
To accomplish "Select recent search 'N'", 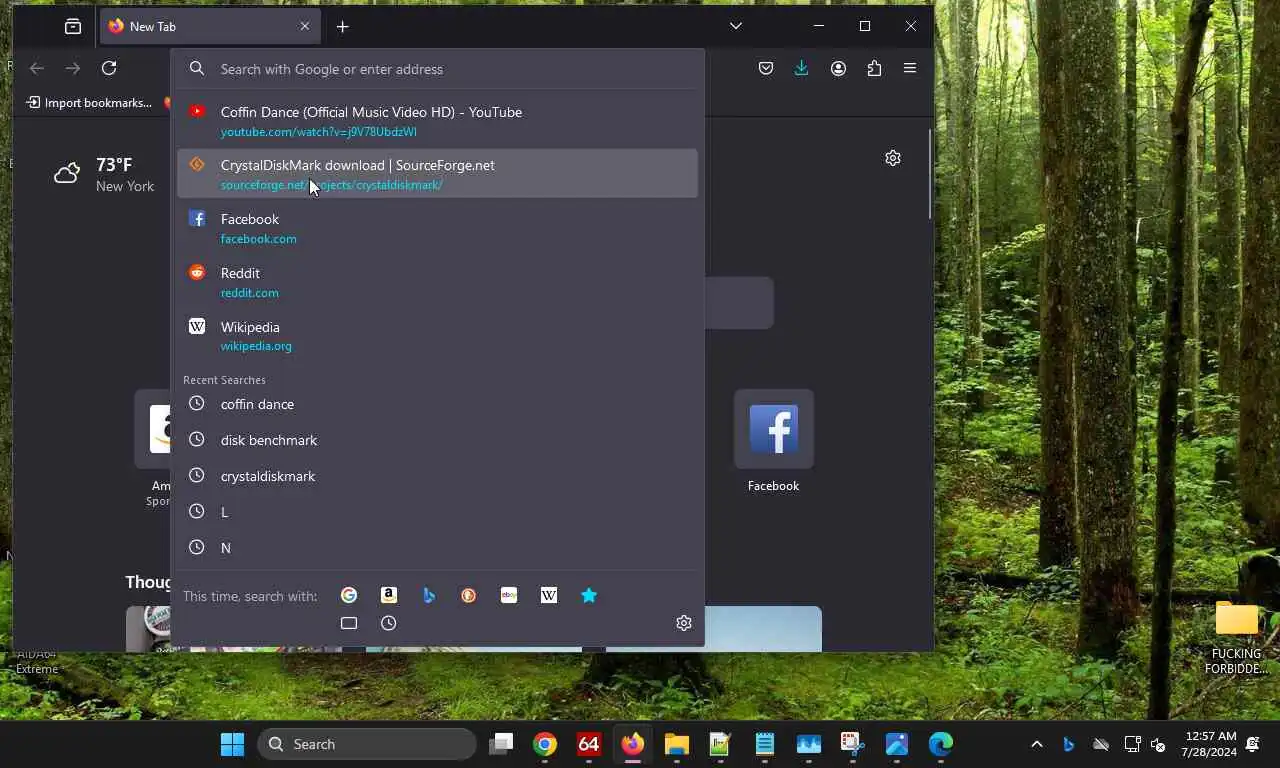I will coord(437,548).
